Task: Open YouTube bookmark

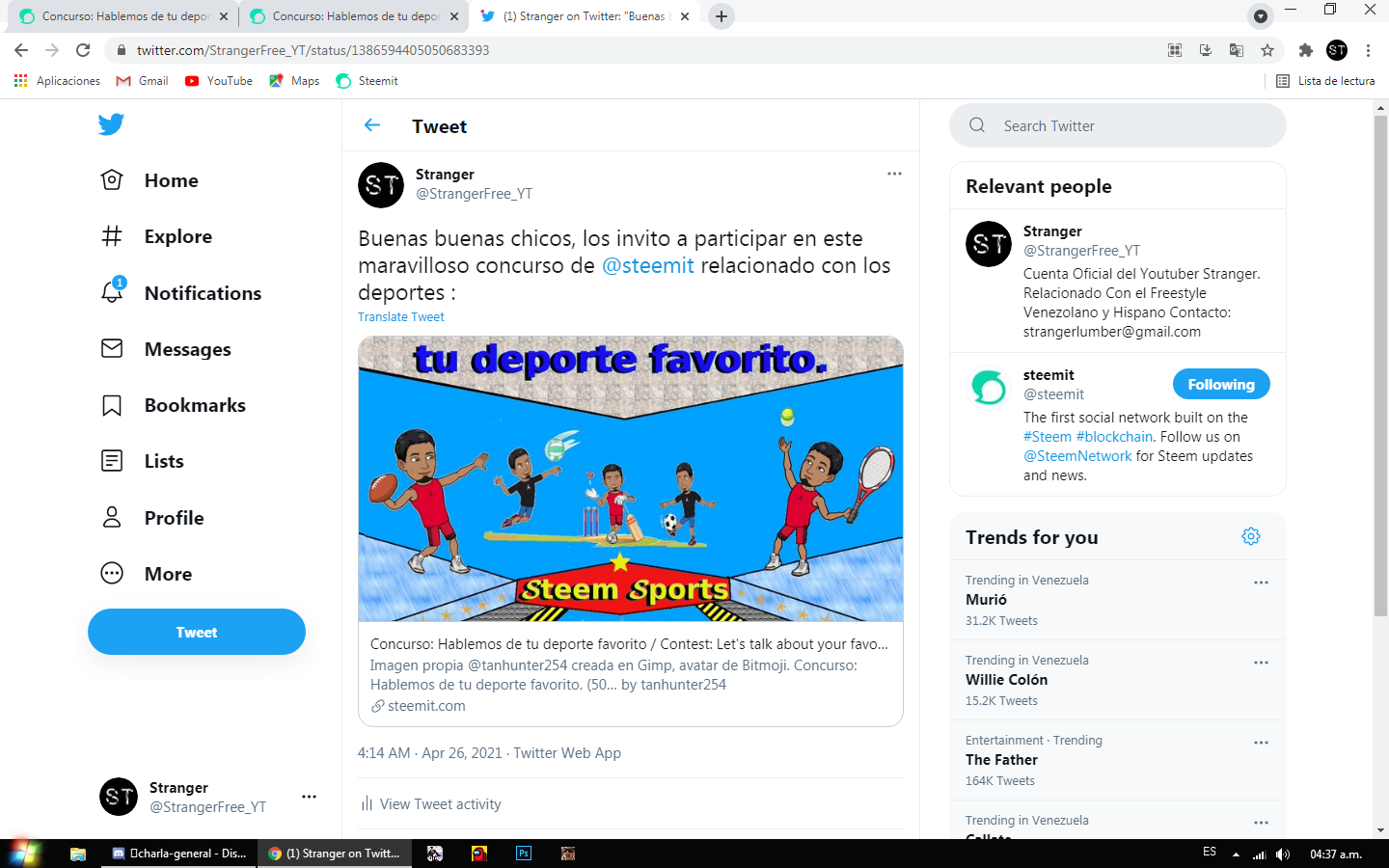Action: (219, 81)
